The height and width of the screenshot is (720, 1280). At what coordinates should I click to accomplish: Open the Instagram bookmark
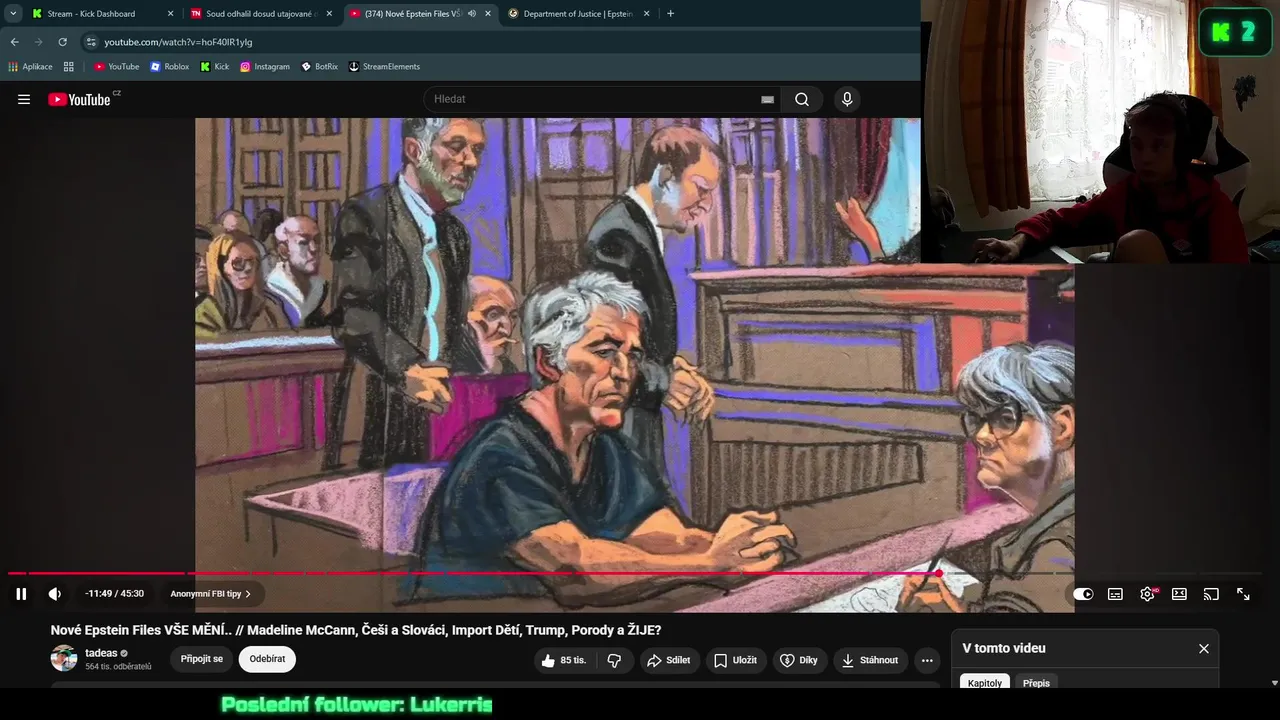pyautogui.click(x=265, y=67)
